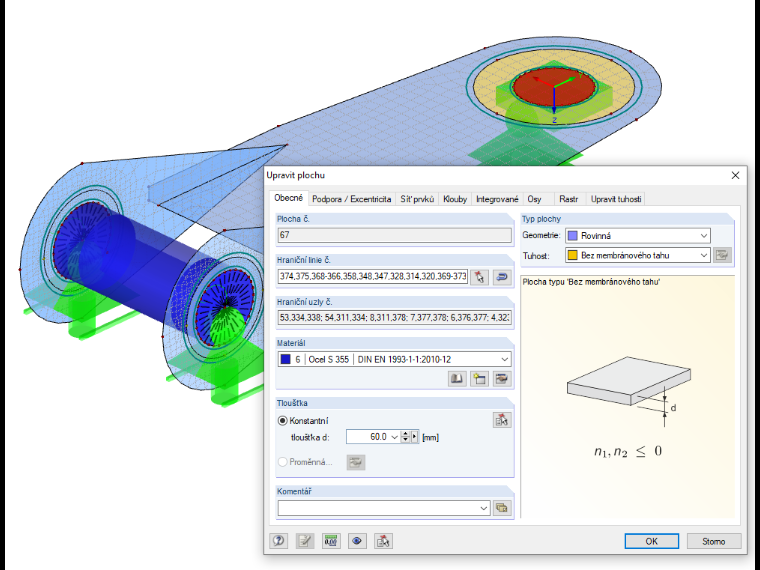The width and height of the screenshot is (760, 570).
Task: Click the Plocha č. field
Action: pyautogui.click(x=395, y=235)
